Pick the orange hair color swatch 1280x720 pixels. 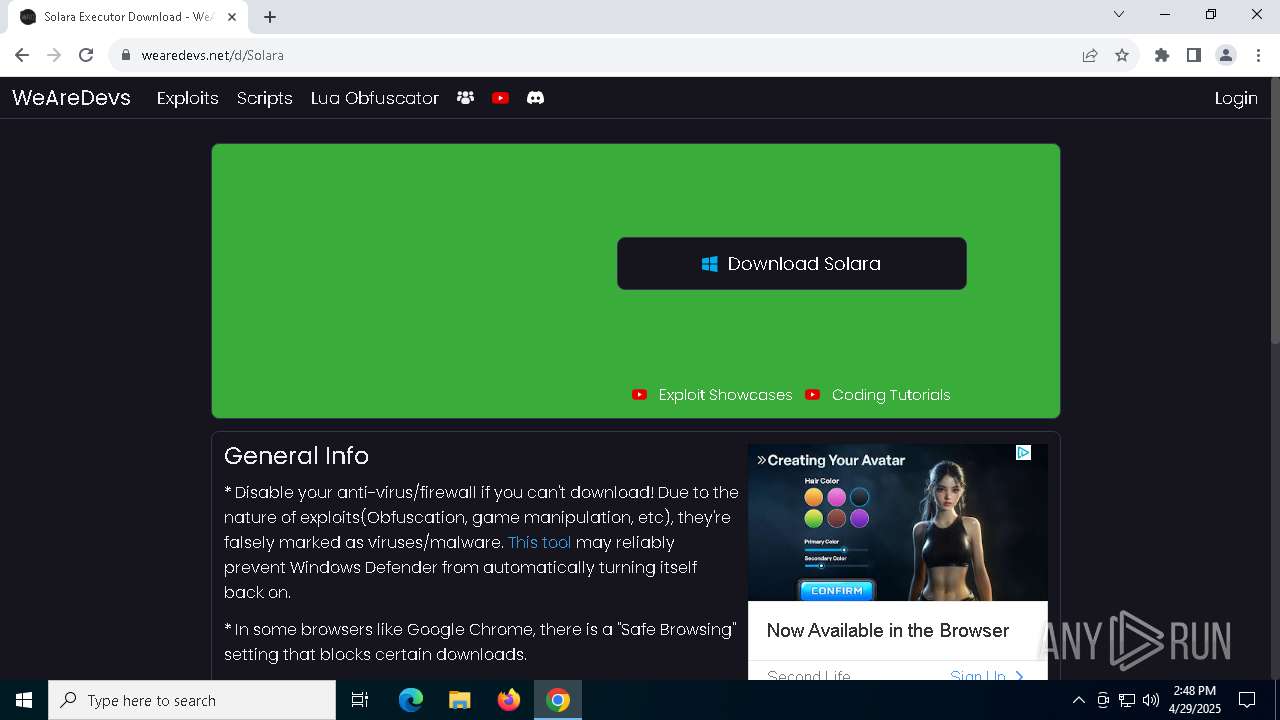[x=814, y=497]
